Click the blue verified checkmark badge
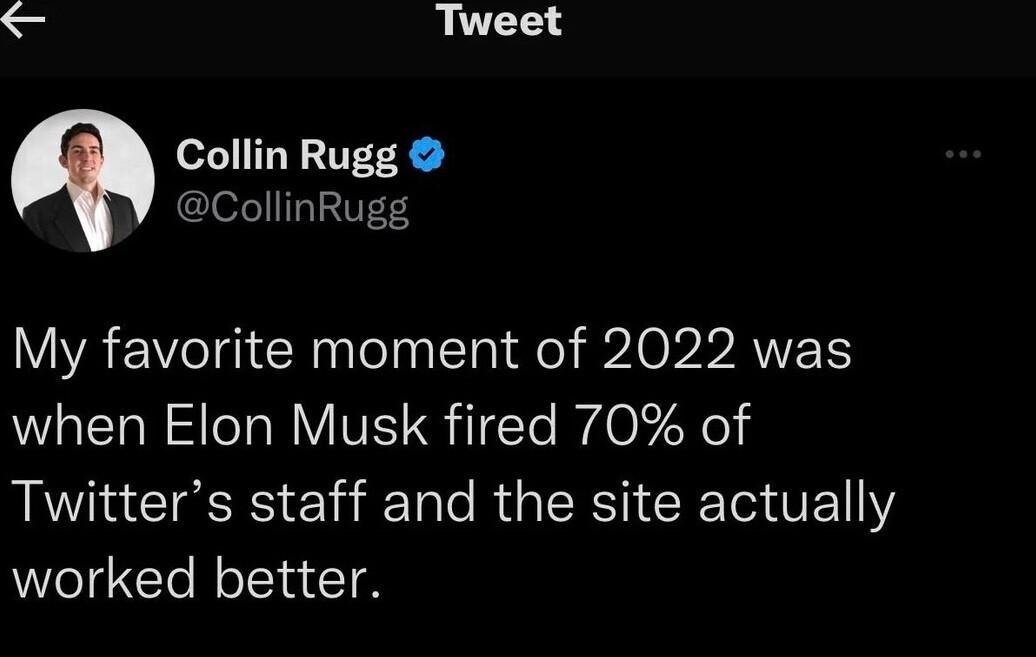The image size is (1036, 657). (428, 156)
